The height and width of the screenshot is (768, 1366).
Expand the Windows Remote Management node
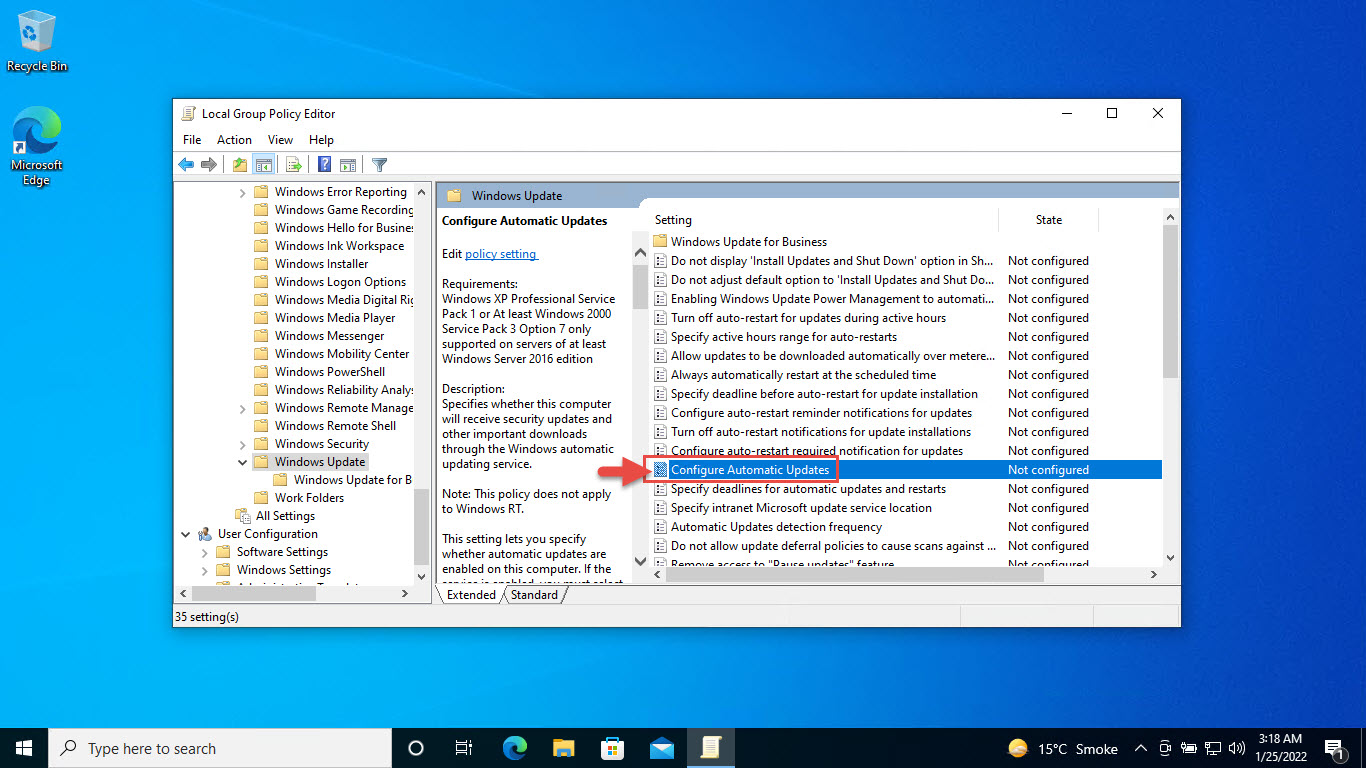coord(243,408)
